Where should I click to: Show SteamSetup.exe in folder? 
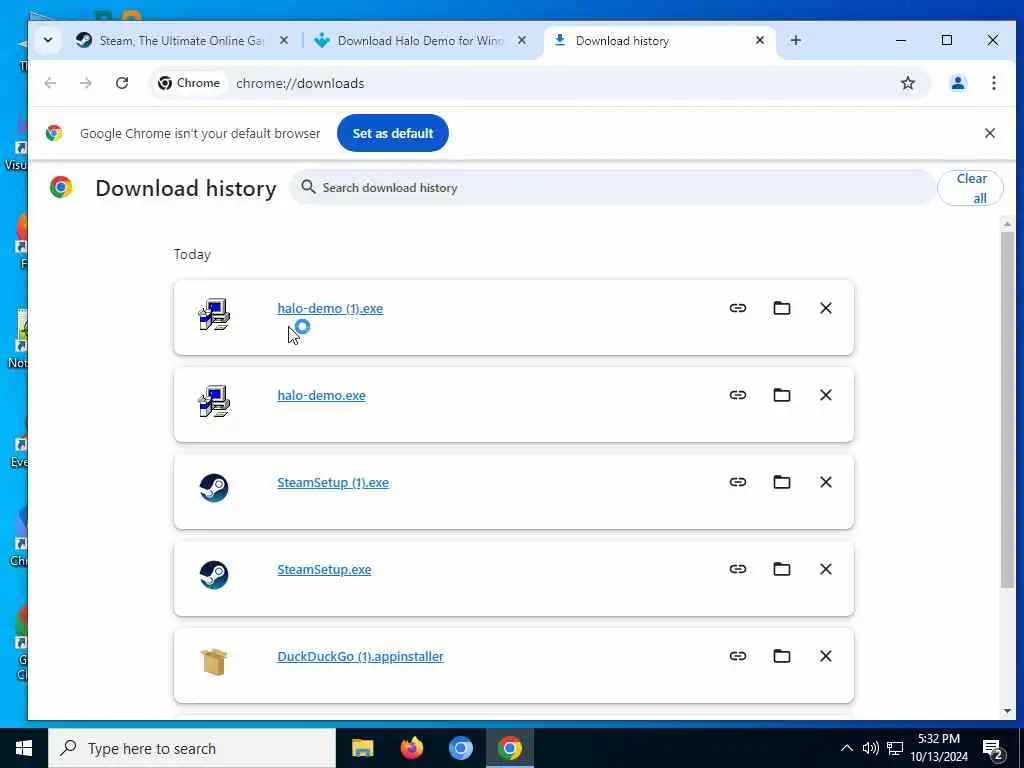pos(782,569)
